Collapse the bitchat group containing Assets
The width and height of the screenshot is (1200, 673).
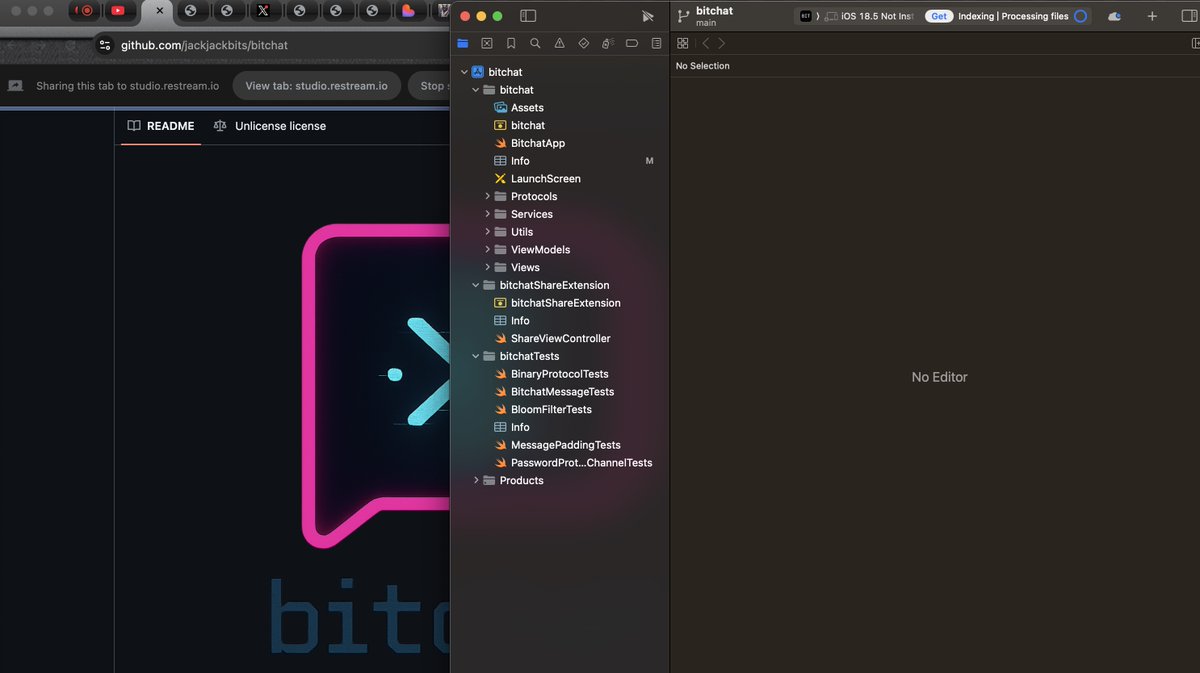476,90
